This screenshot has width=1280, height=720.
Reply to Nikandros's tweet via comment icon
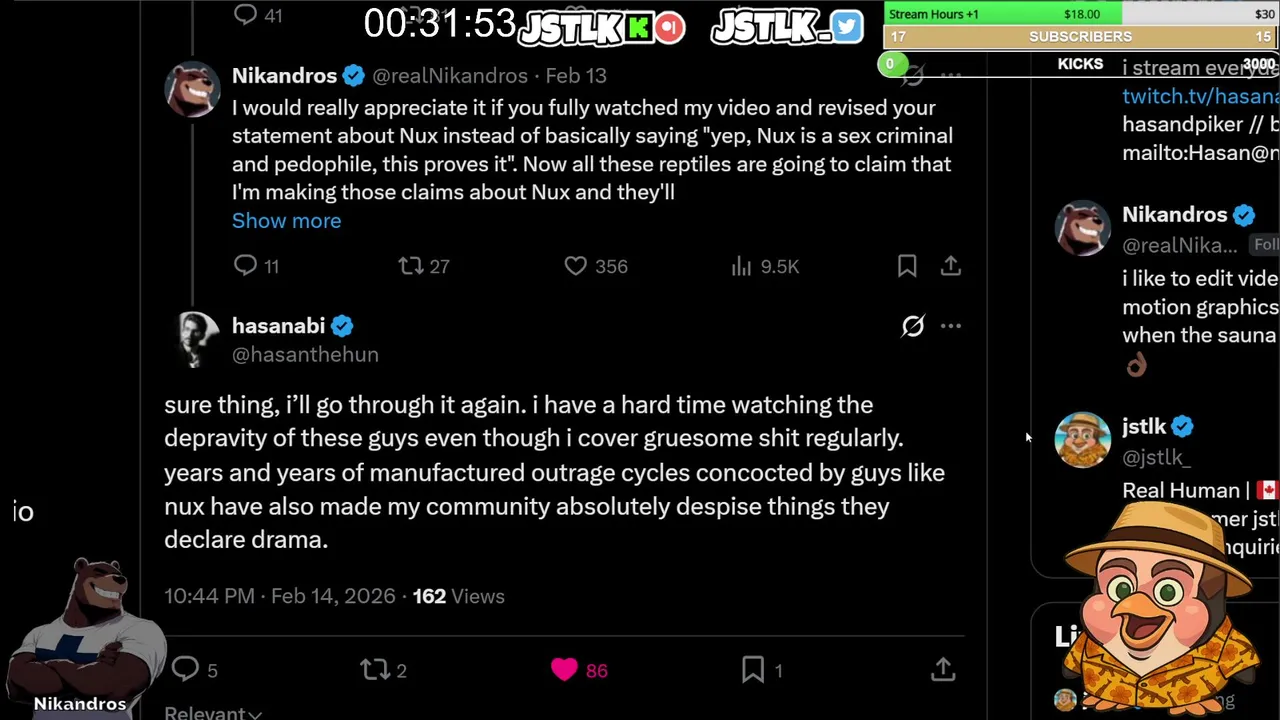[x=245, y=265]
